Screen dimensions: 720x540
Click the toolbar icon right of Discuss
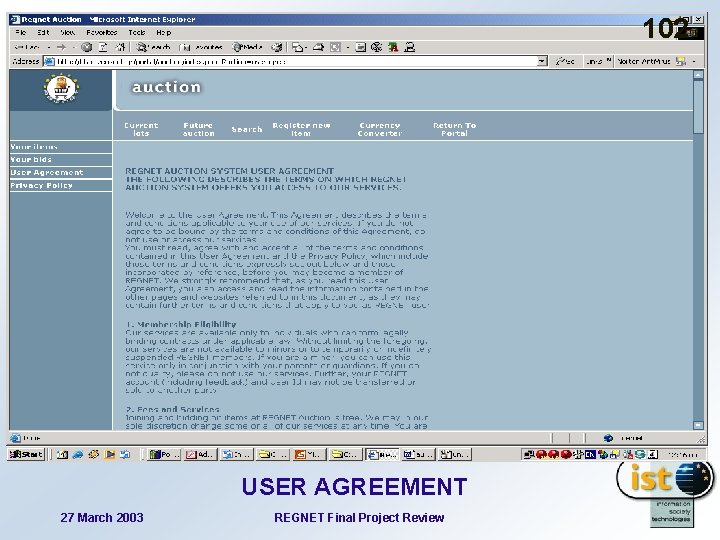(x=377, y=47)
